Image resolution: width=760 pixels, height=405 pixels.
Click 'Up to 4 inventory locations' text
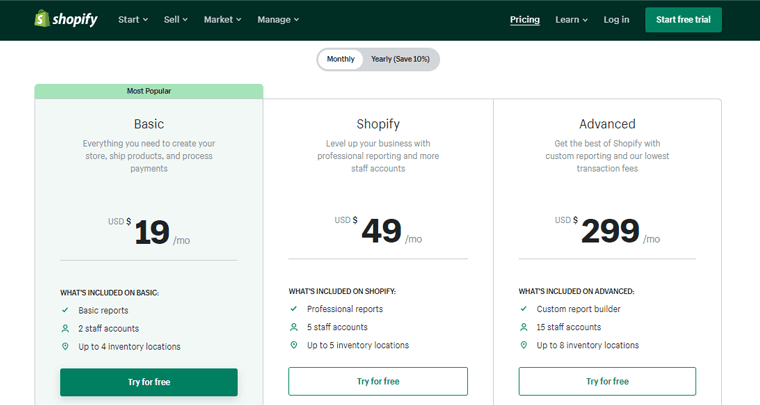pos(129,346)
